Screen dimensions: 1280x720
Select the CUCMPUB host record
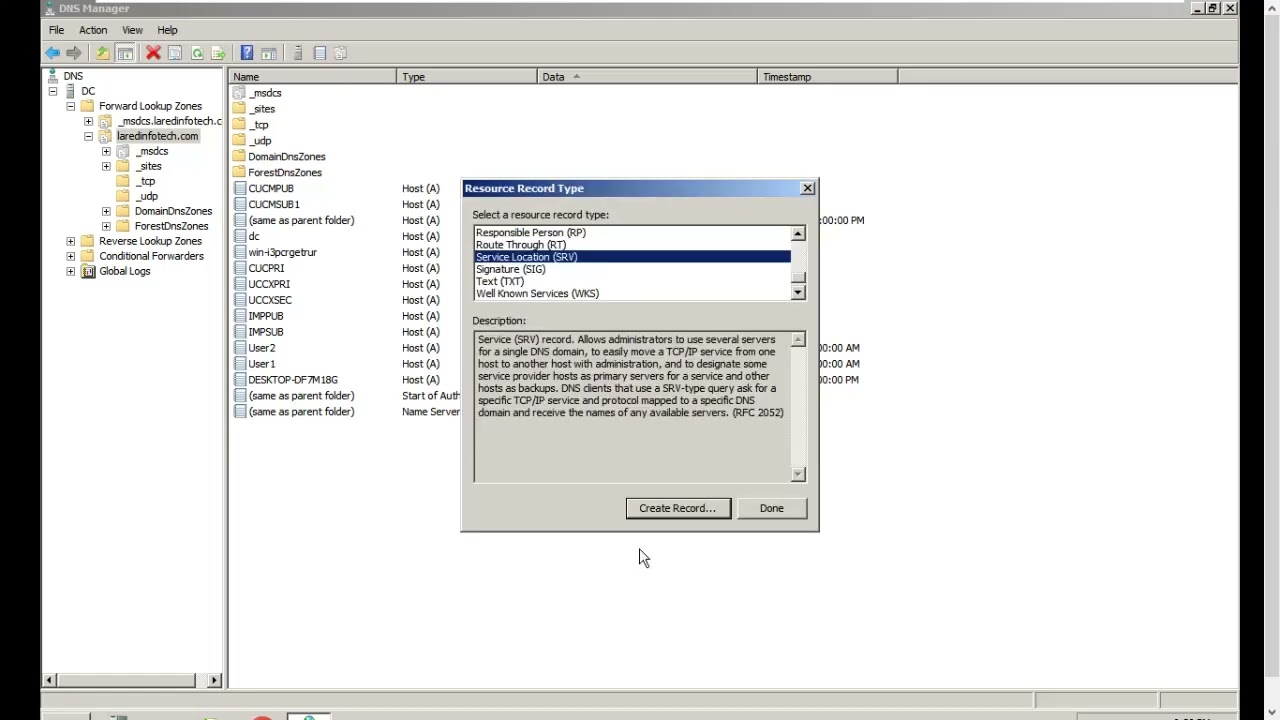(x=271, y=188)
